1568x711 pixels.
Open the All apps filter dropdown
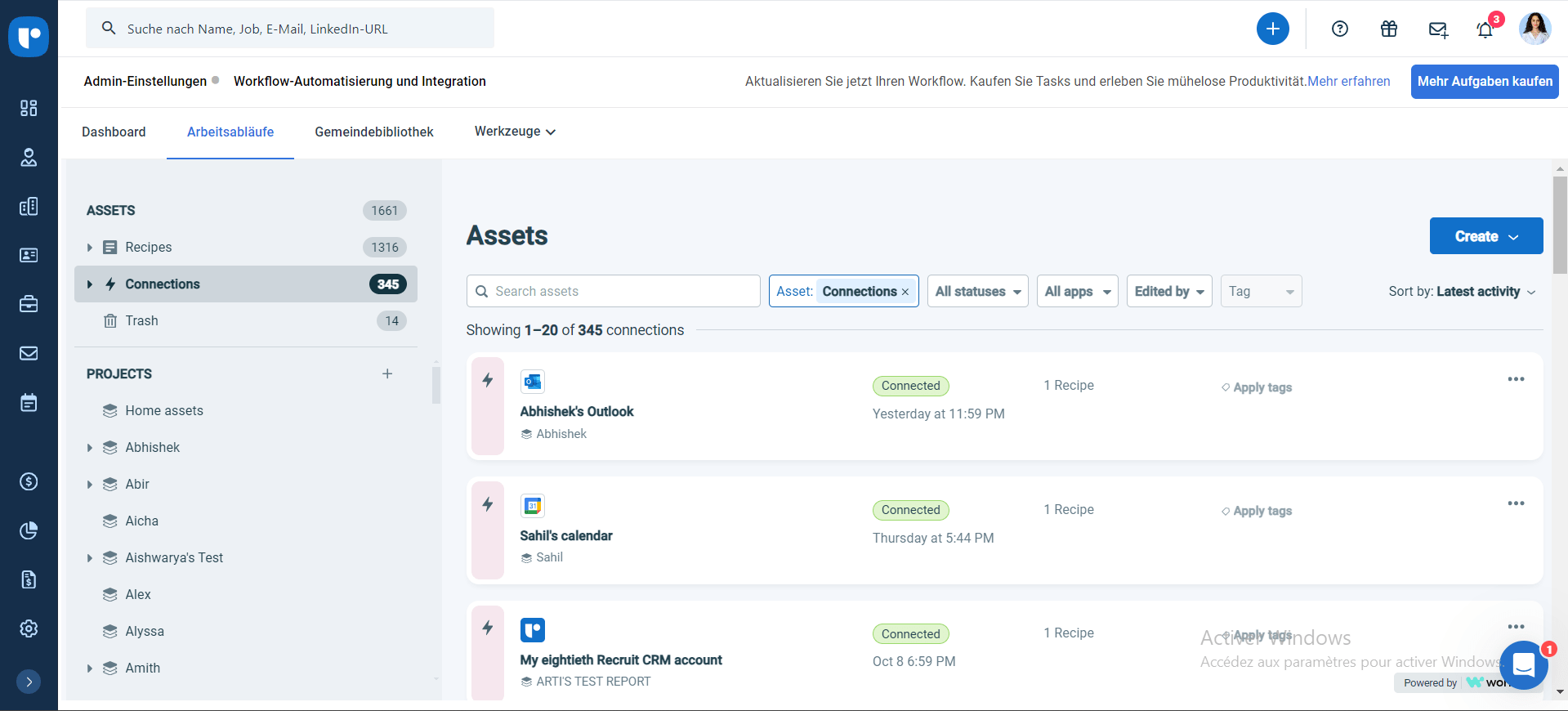click(x=1078, y=291)
